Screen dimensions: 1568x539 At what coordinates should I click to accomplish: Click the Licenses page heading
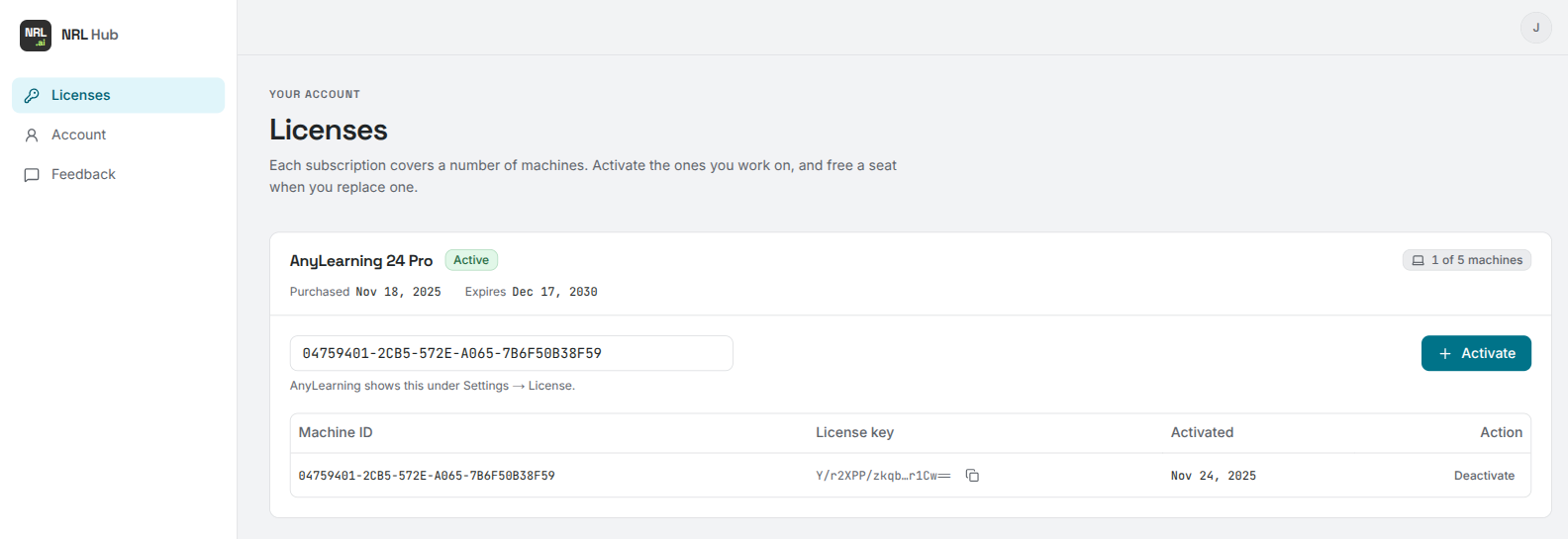click(x=329, y=130)
